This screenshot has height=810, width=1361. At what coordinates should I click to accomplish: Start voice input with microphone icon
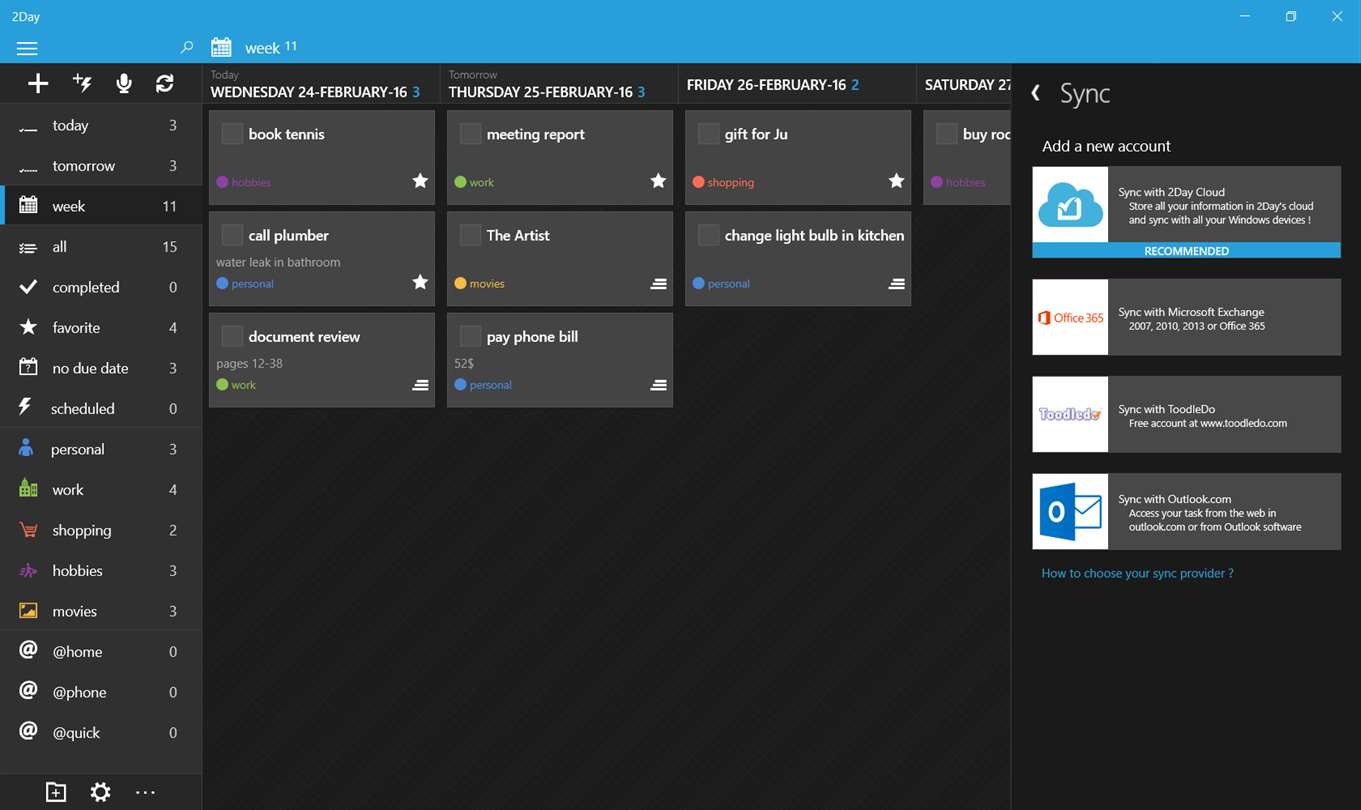pos(124,84)
